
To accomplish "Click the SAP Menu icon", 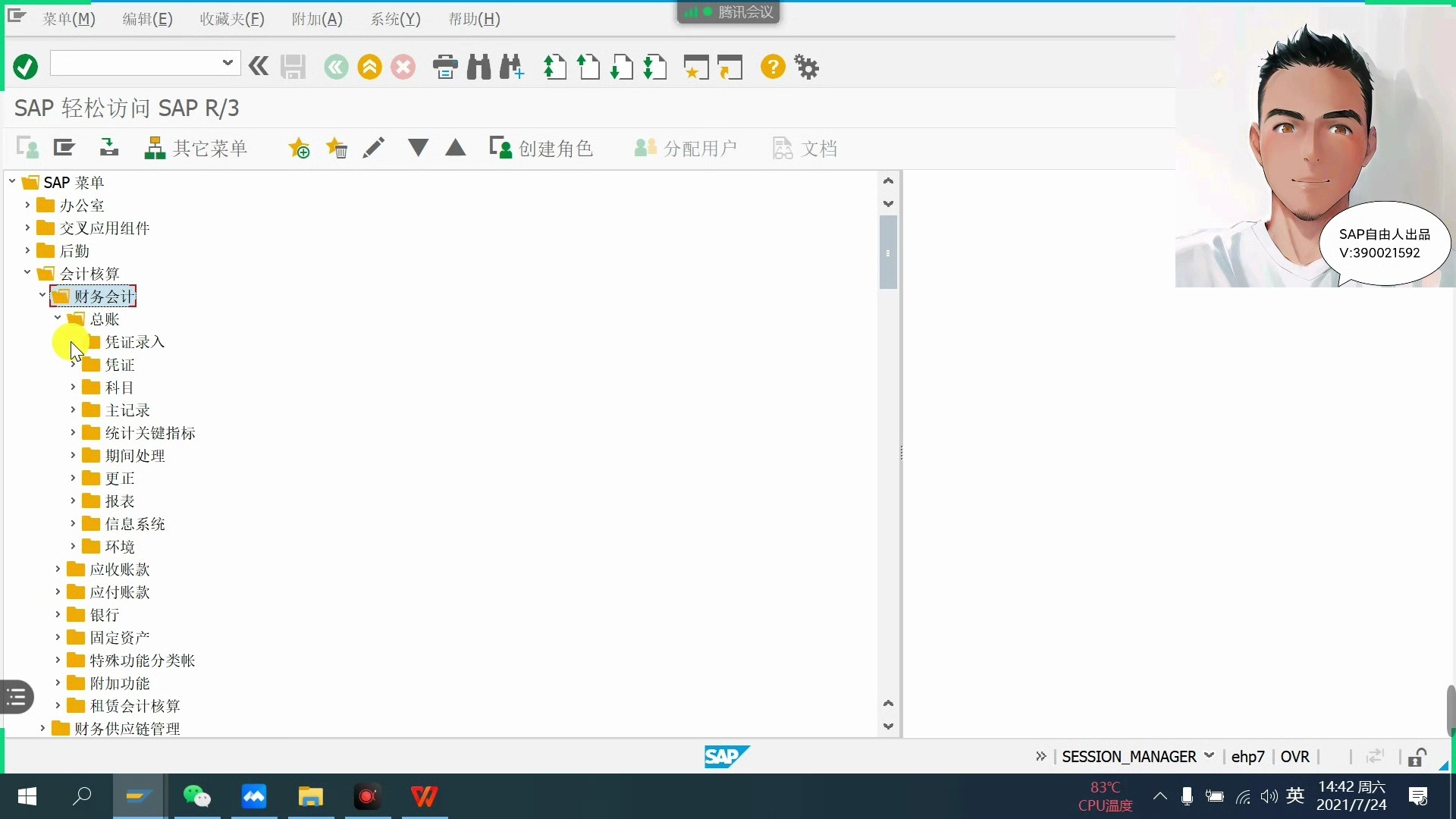I will pyautogui.click(x=64, y=147).
